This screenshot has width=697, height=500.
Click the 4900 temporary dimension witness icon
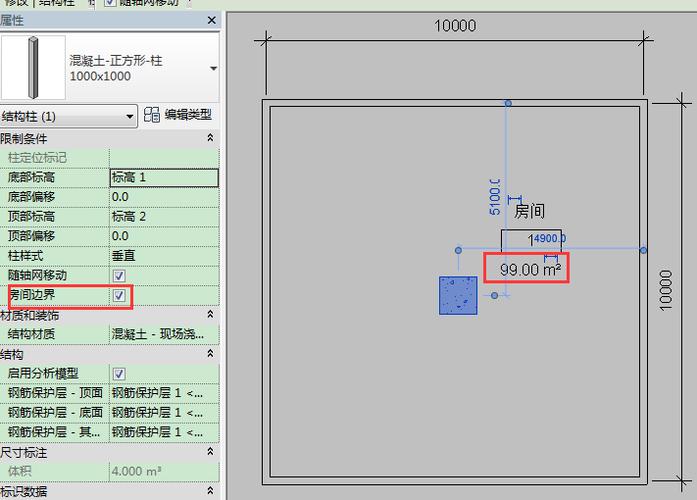550,259
